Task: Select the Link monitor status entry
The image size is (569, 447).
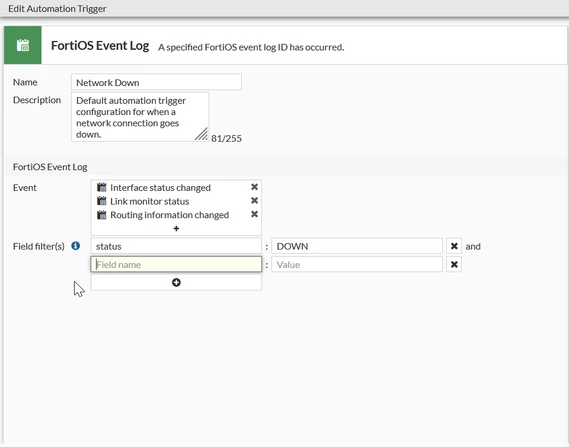Action: pos(150,201)
